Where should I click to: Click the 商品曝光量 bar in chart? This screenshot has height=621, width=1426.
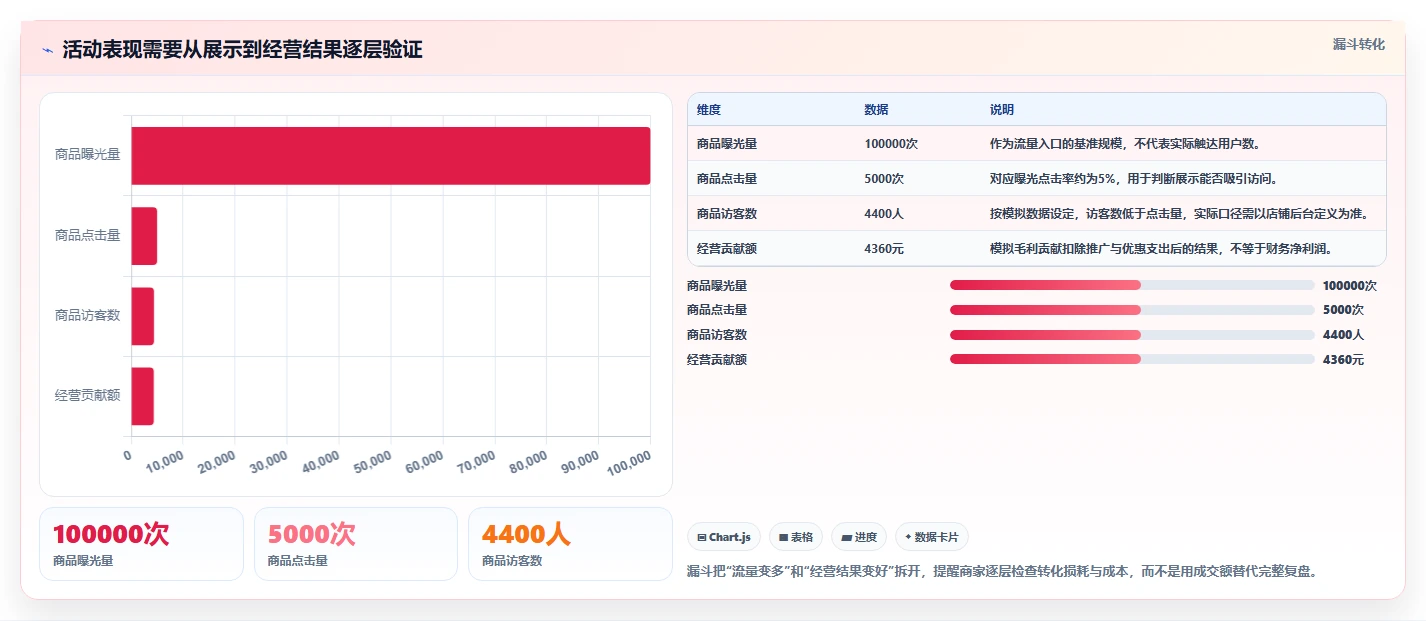(x=391, y=156)
